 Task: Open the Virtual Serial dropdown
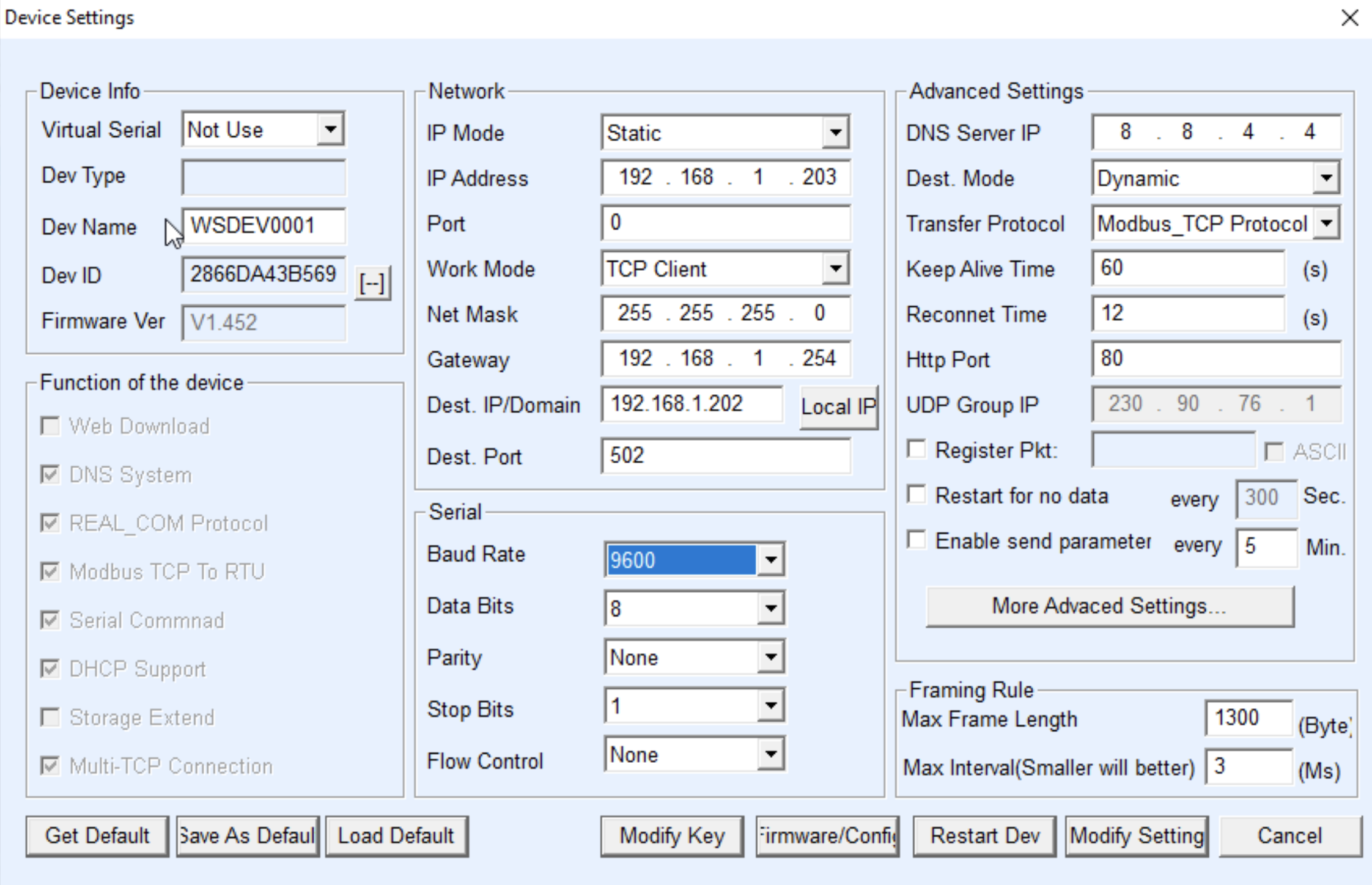coord(331,129)
